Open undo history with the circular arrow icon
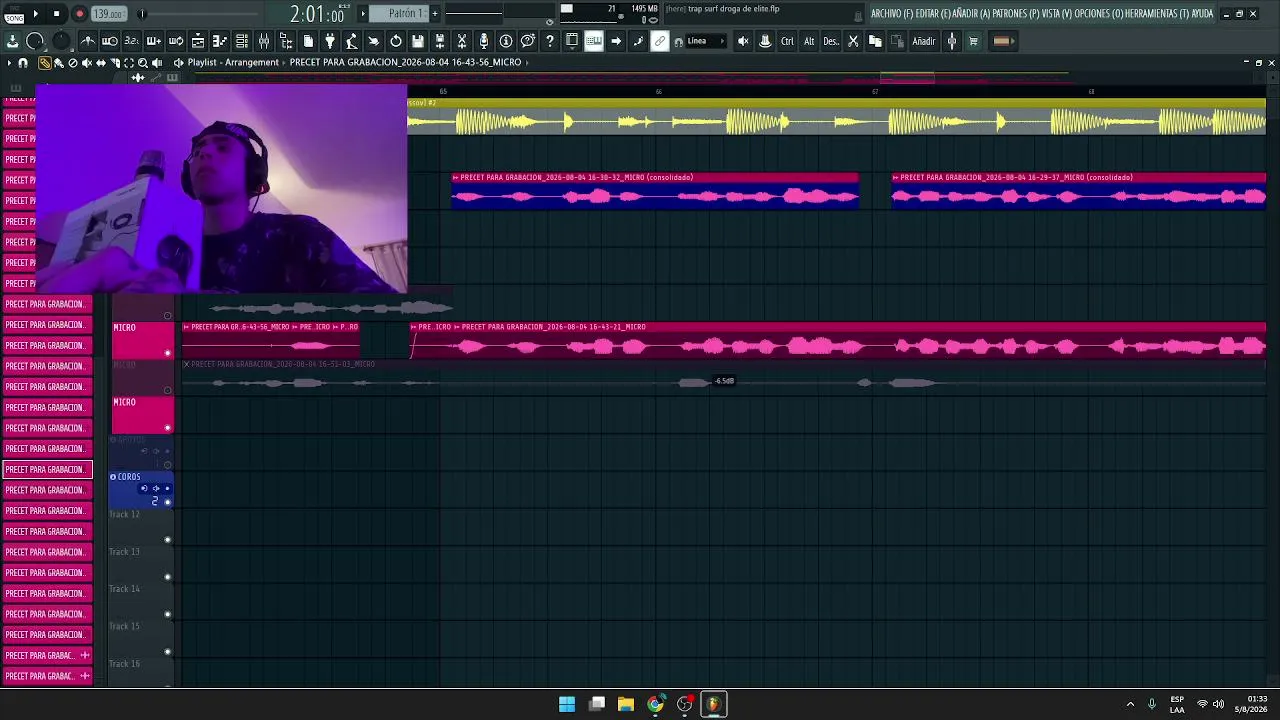This screenshot has height=720, width=1280. click(396, 41)
